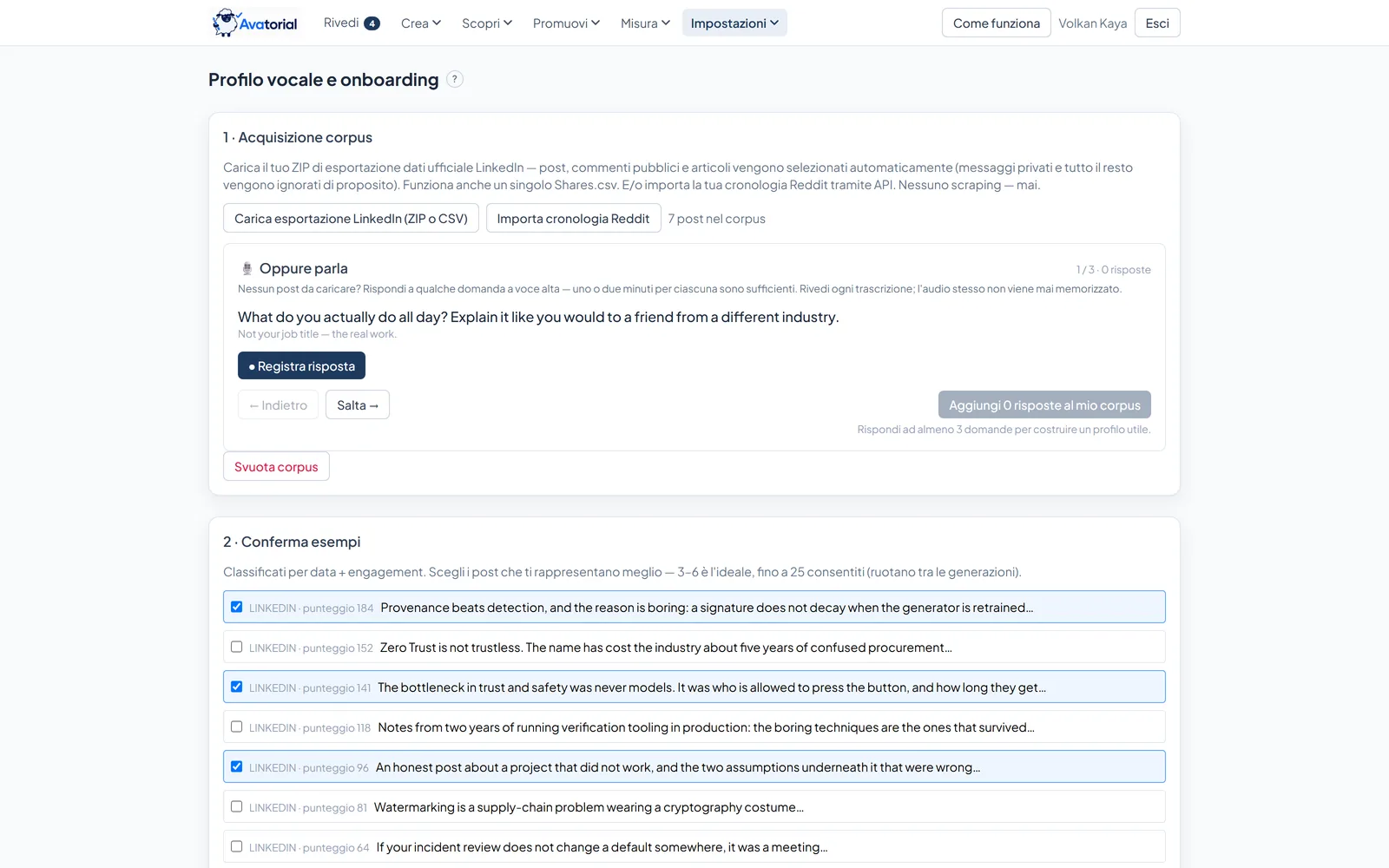Click Come funziona button
This screenshot has height=868, width=1389.
pyautogui.click(x=997, y=23)
